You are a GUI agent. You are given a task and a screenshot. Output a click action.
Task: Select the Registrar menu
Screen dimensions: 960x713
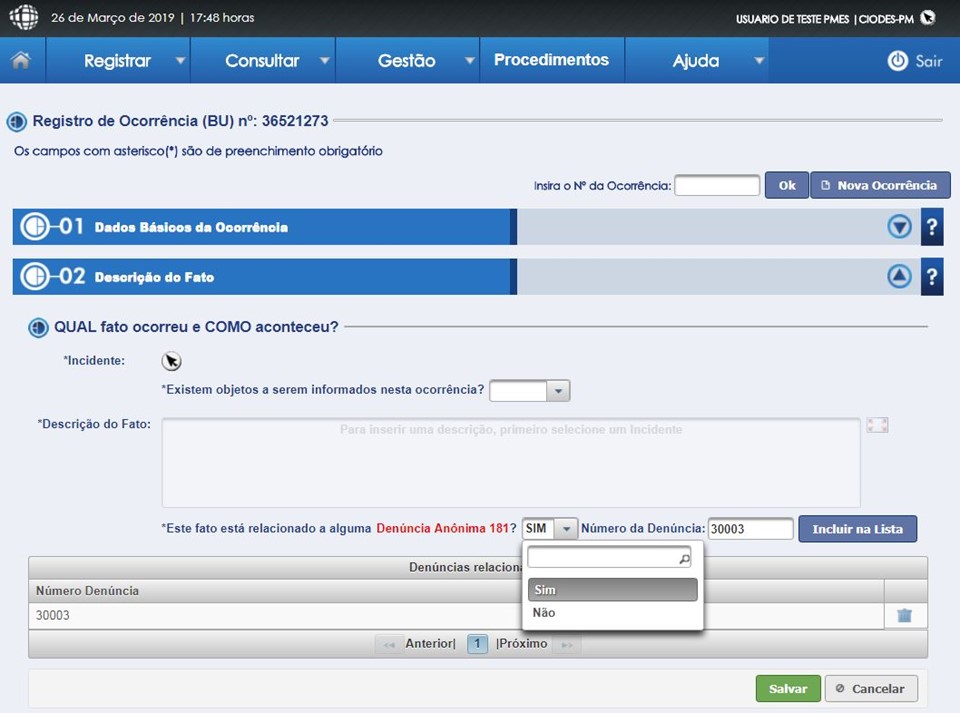tap(118, 61)
